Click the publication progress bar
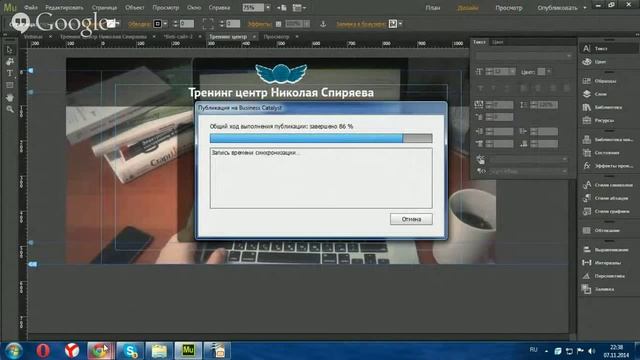This screenshot has height=360, width=640. [321, 138]
